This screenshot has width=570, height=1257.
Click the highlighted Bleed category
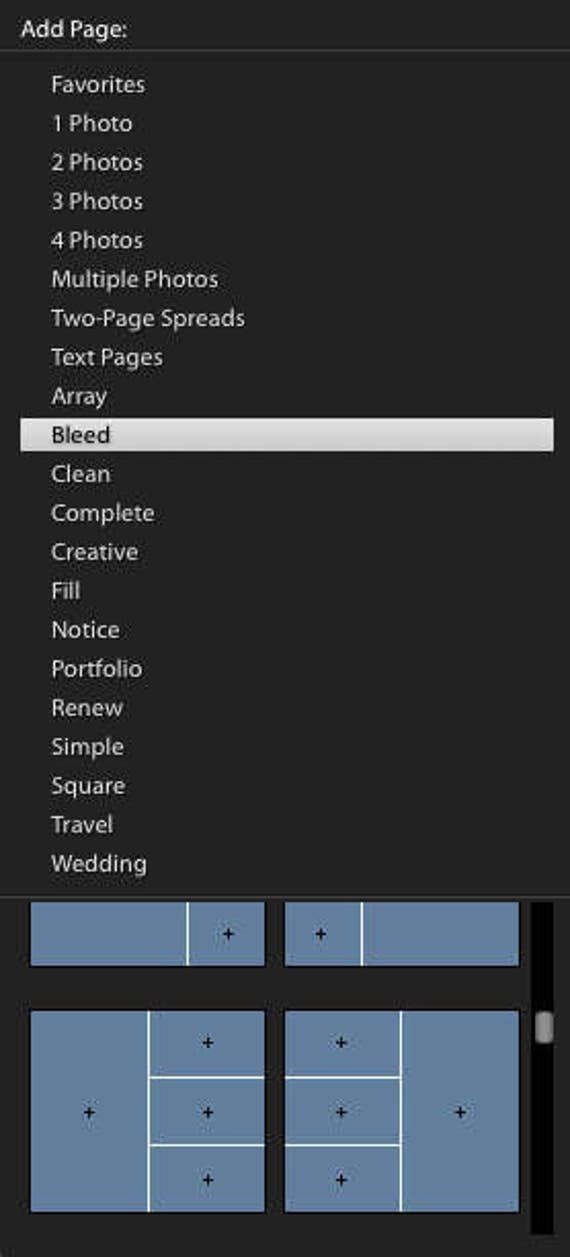coord(287,435)
